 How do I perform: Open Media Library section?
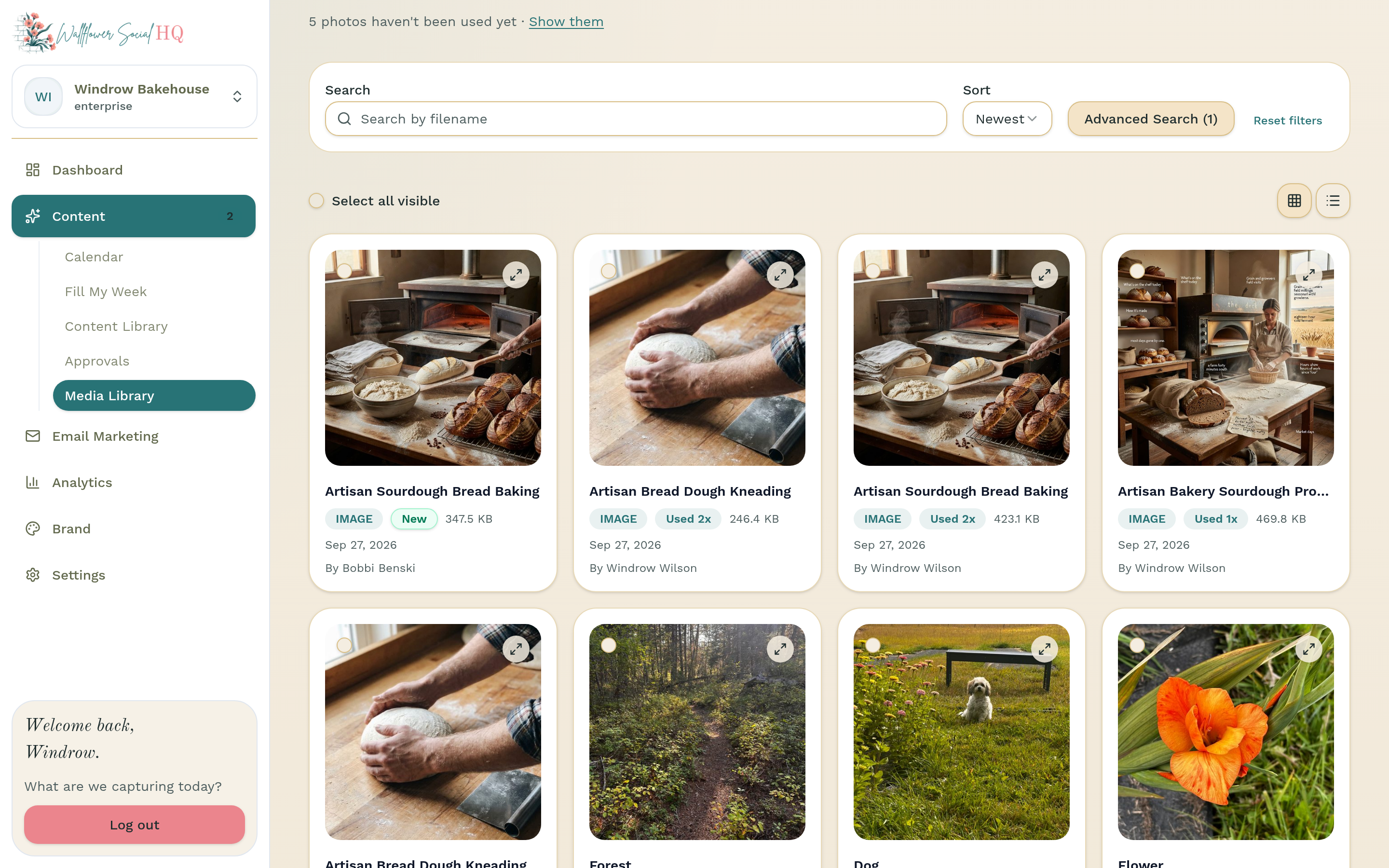[x=154, y=395]
